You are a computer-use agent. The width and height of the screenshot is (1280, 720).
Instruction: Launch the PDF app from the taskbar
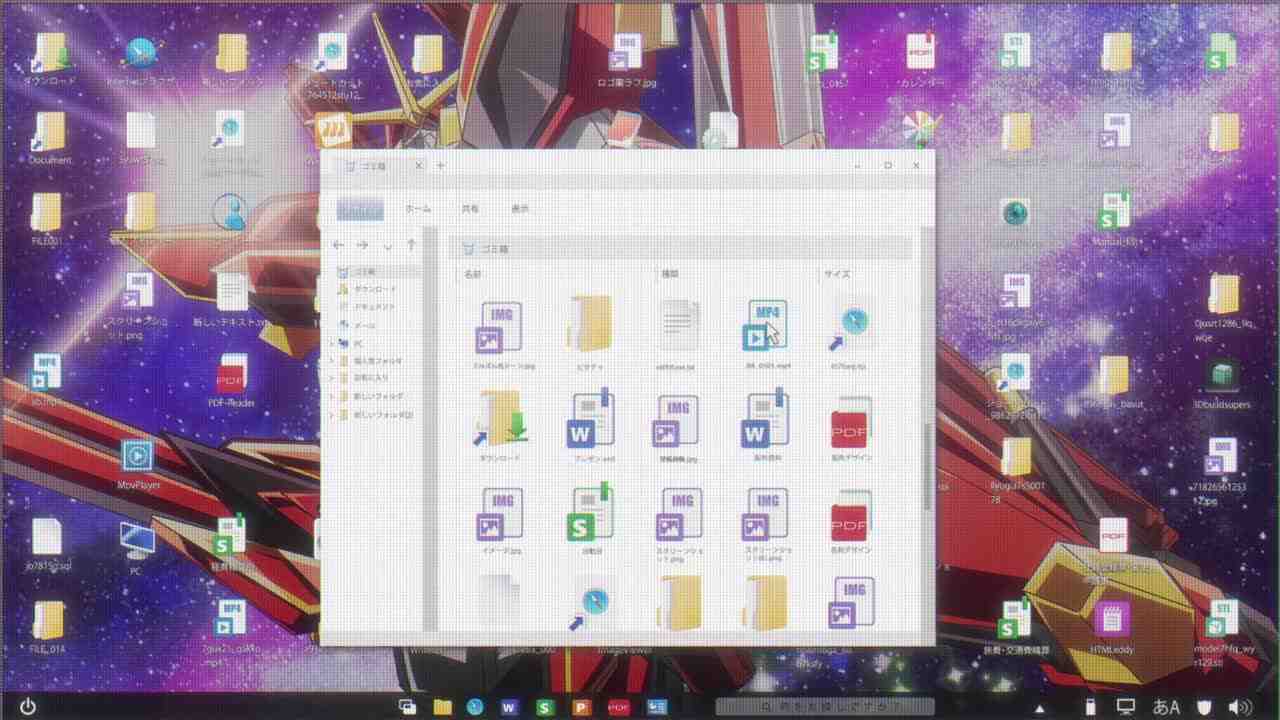[x=618, y=707]
